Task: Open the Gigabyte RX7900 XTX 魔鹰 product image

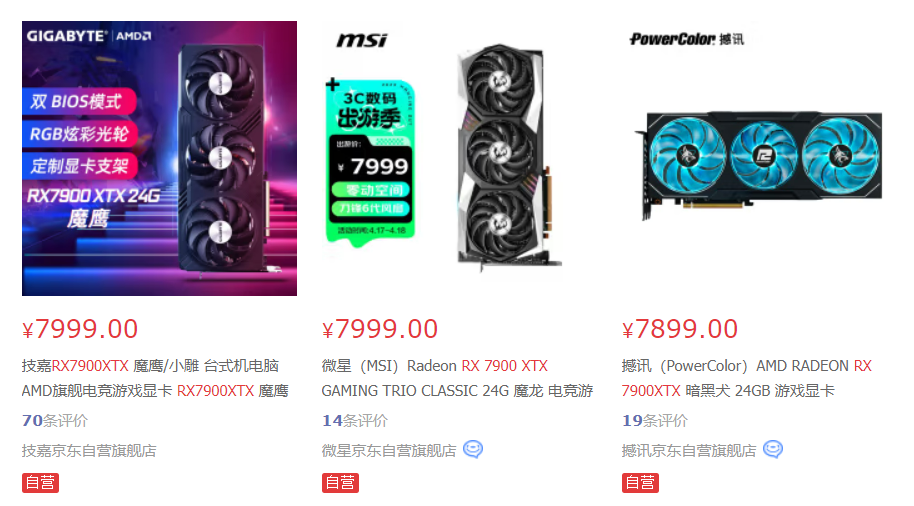Action: point(159,159)
